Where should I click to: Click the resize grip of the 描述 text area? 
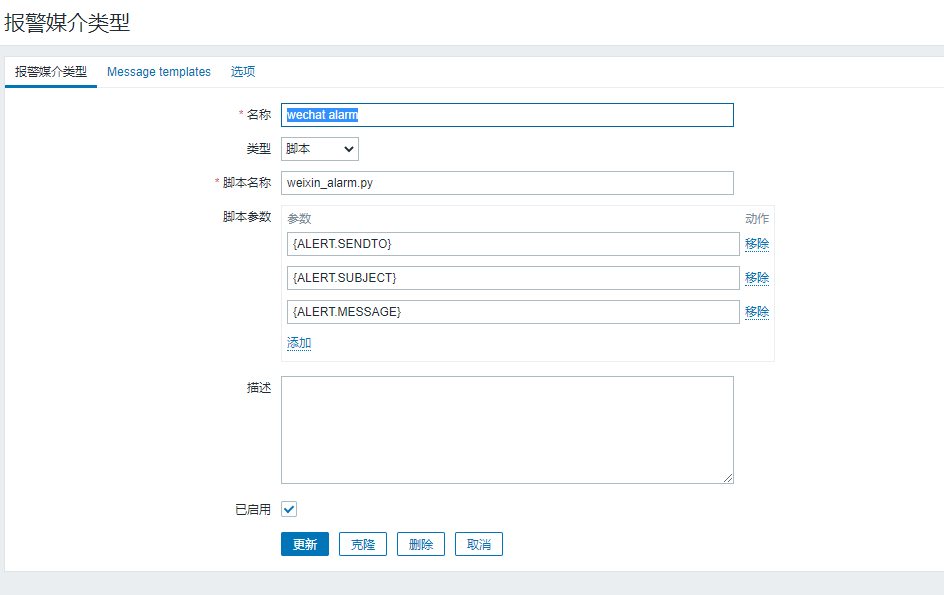(x=728, y=478)
